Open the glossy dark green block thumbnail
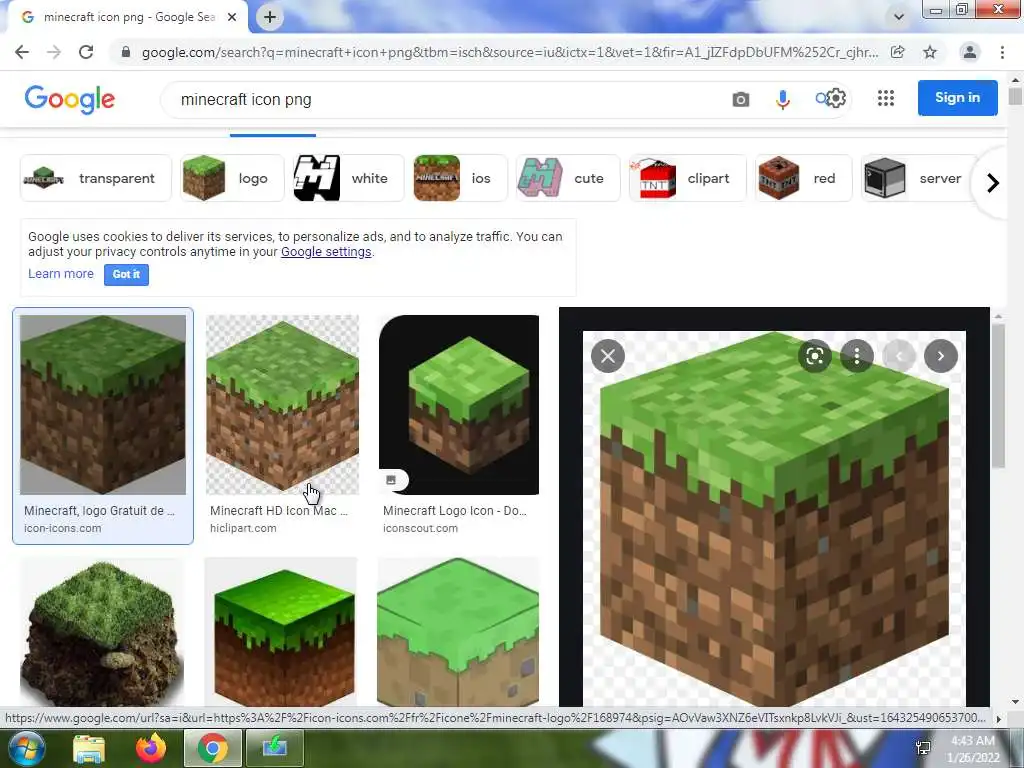1024x768 pixels. 281,632
